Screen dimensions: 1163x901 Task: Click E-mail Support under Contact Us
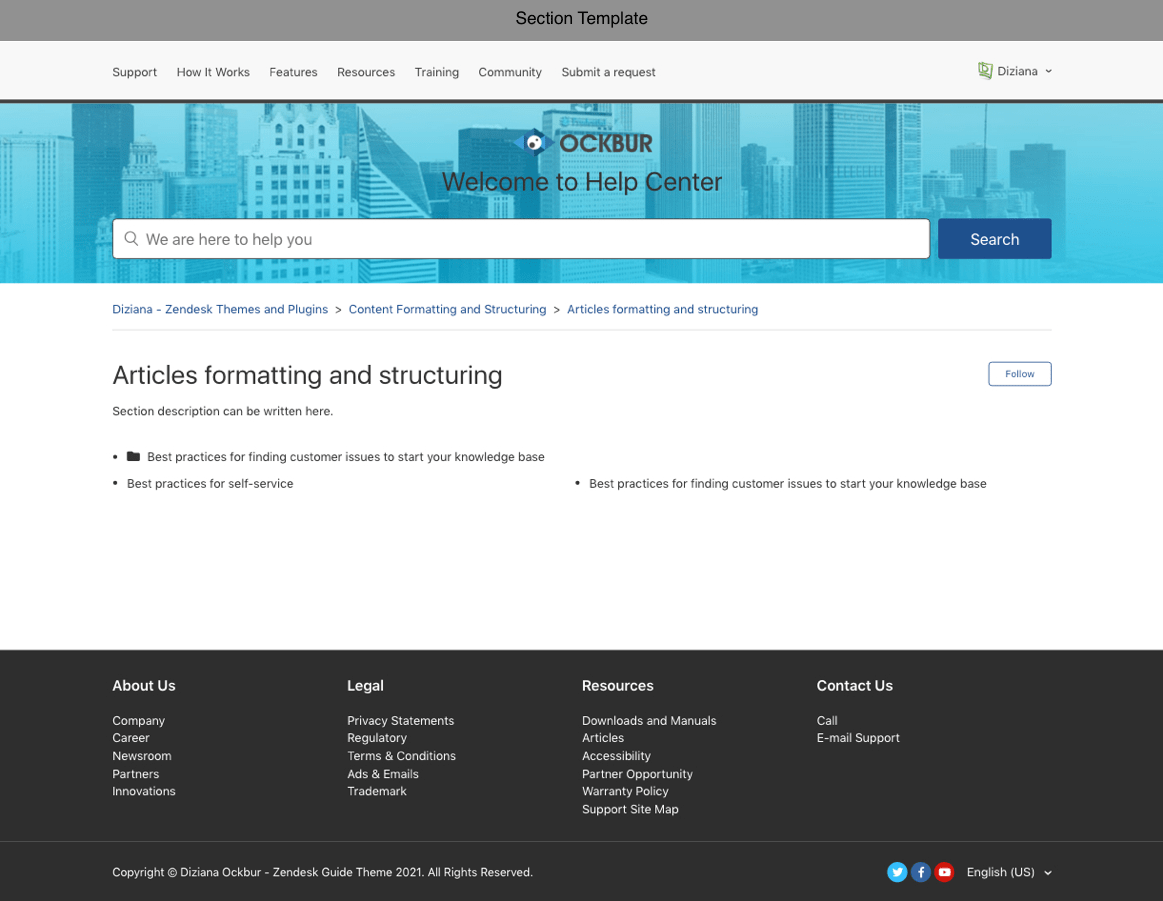[857, 738]
